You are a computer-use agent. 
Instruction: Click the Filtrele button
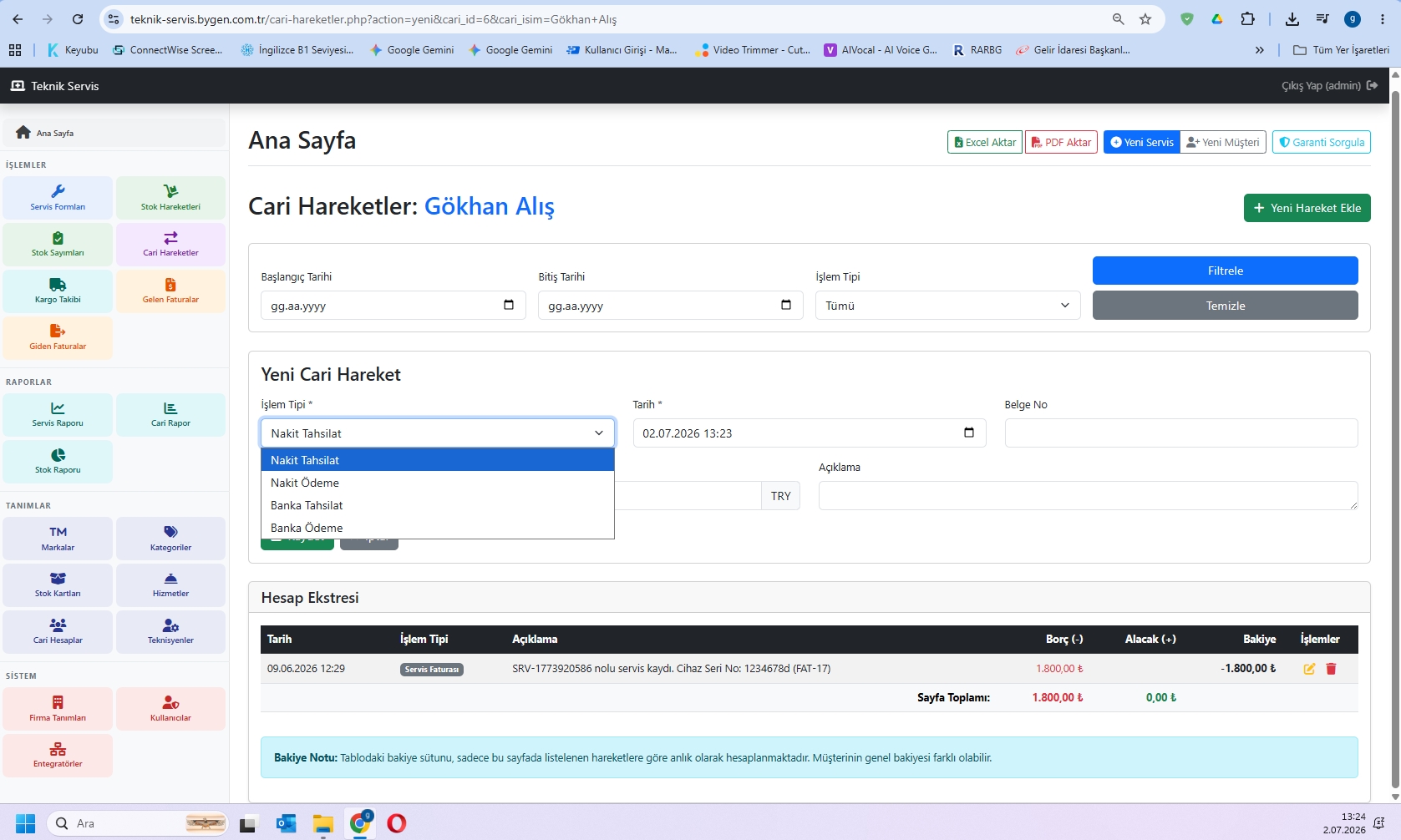click(1225, 271)
